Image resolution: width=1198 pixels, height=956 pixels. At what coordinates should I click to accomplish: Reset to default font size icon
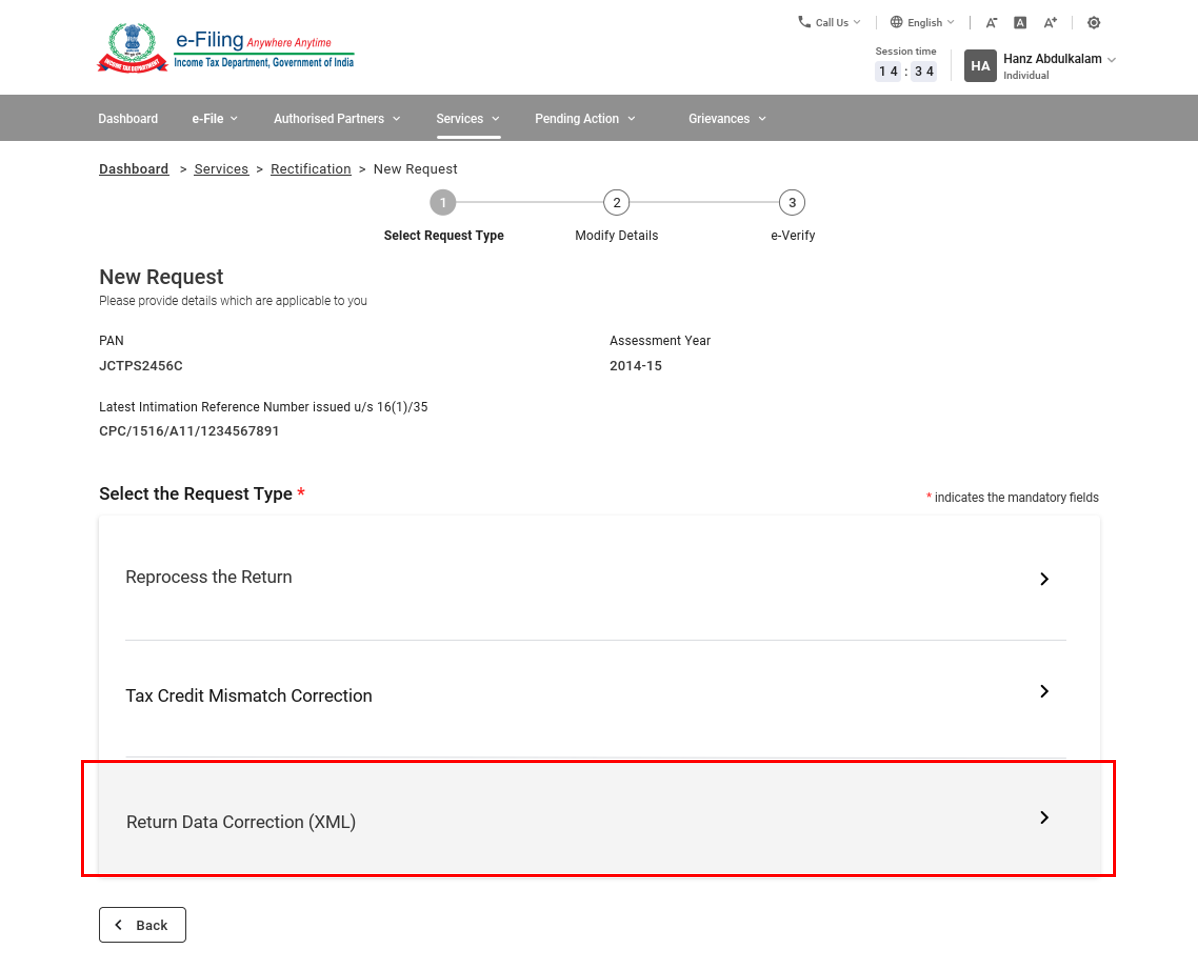click(x=1020, y=22)
